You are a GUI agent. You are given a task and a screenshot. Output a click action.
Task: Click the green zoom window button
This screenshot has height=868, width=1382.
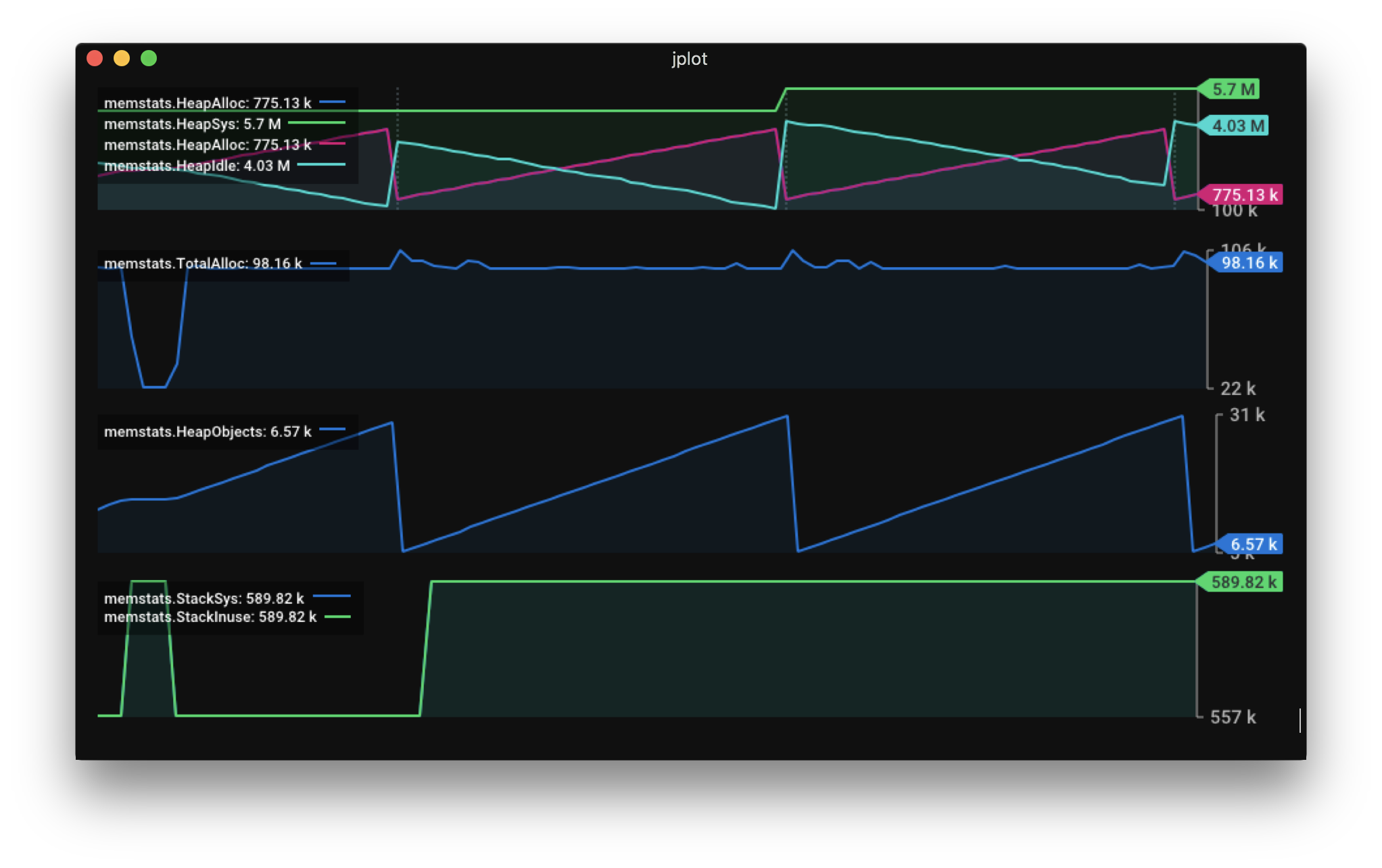pos(149,59)
